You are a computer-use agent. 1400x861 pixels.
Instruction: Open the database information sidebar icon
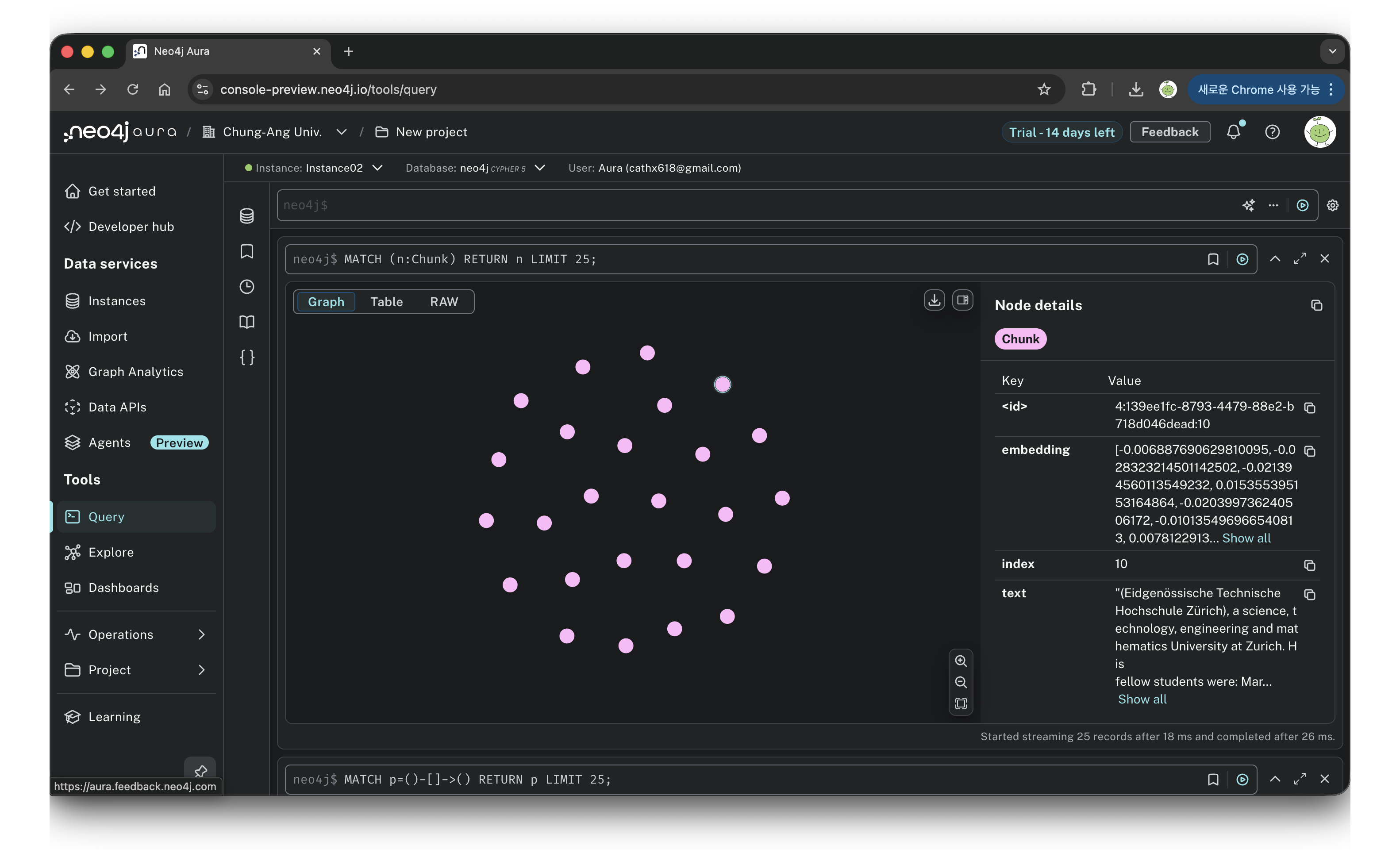tap(246, 216)
